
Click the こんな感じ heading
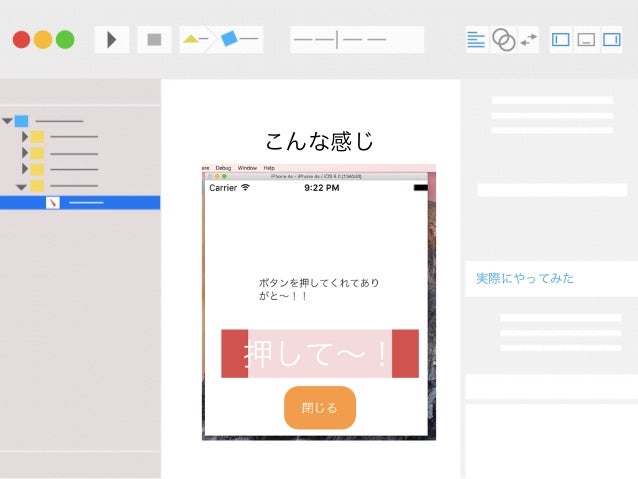tap(319, 141)
